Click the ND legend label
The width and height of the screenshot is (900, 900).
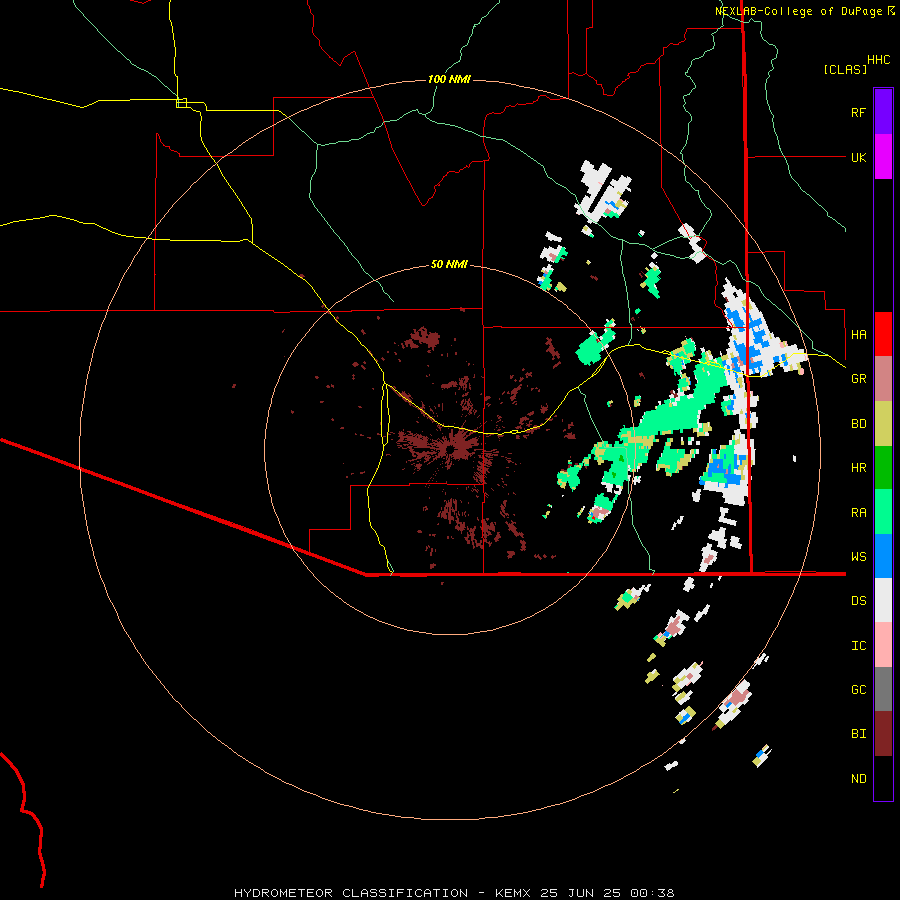click(858, 779)
